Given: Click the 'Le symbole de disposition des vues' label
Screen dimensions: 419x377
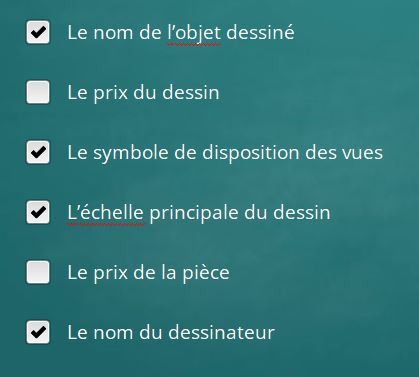Looking at the screenshot, I should coord(225,153).
